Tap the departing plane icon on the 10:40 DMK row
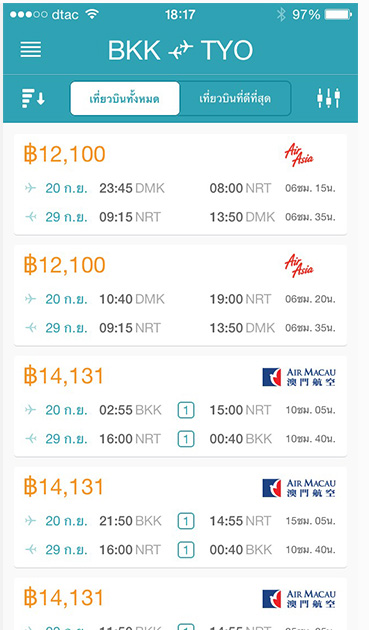The height and width of the screenshot is (630, 369). pos(30,299)
